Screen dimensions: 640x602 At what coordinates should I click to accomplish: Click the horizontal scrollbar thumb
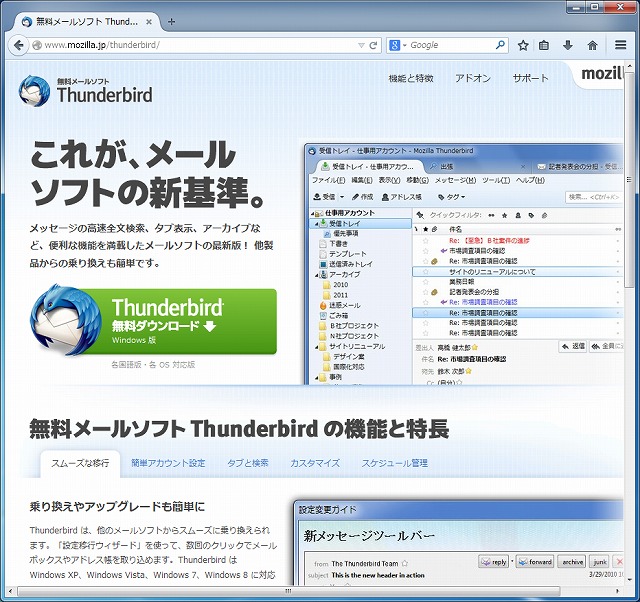pyautogui.click(x=288, y=591)
